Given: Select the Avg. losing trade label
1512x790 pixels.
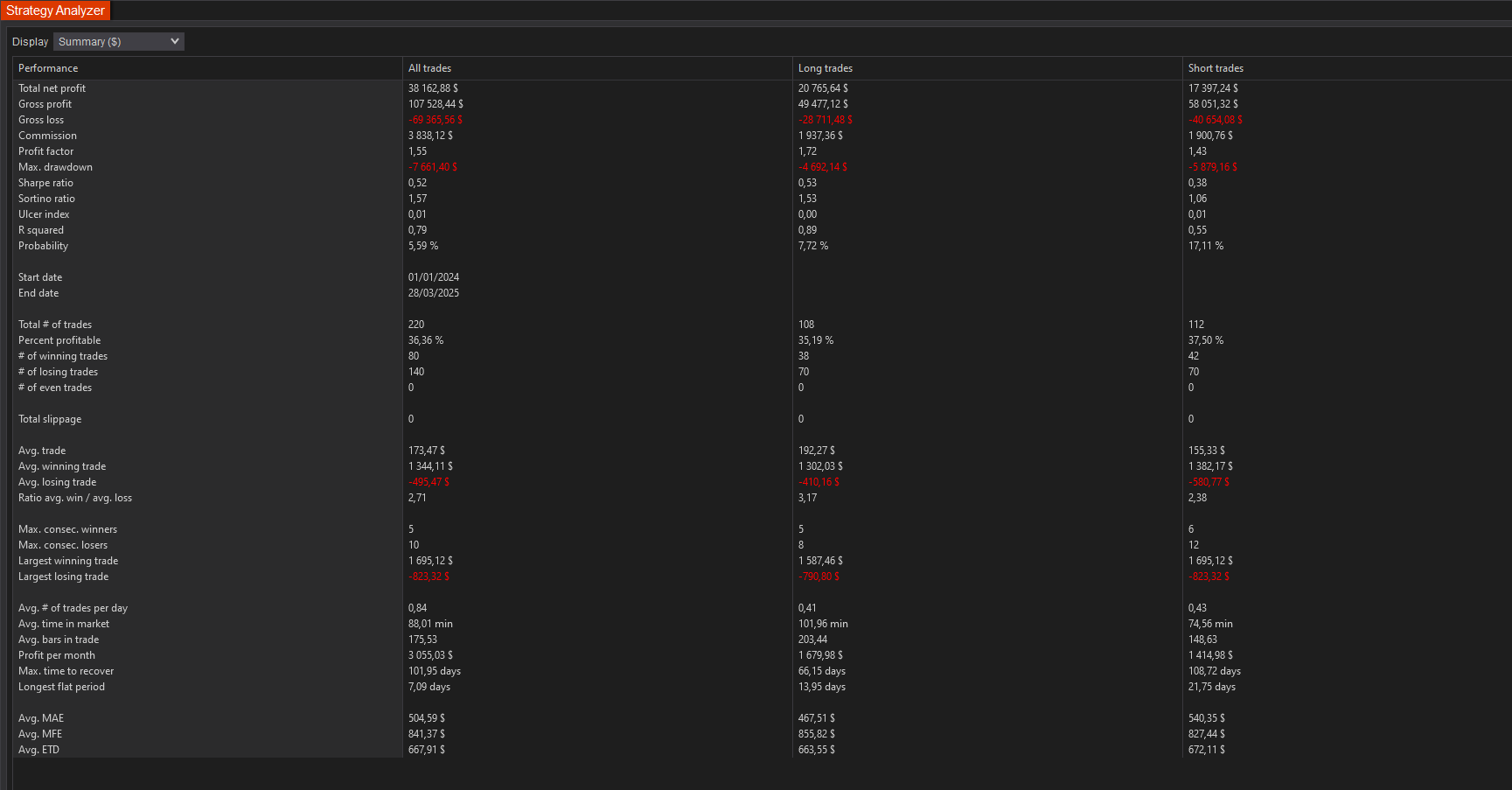Looking at the screenshot, I should pyautogui.click(x=57, y=482).
